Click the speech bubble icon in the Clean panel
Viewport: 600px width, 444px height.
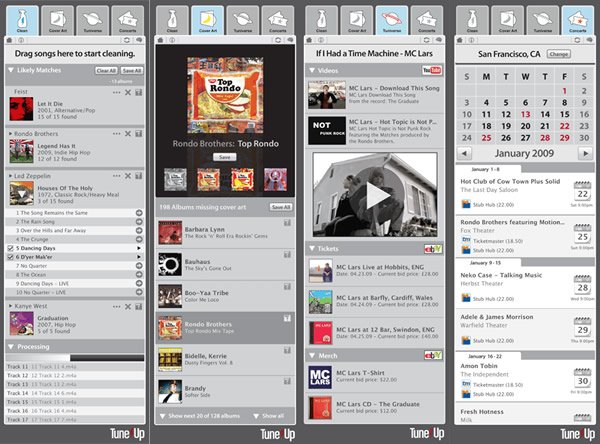coord(139,40)
